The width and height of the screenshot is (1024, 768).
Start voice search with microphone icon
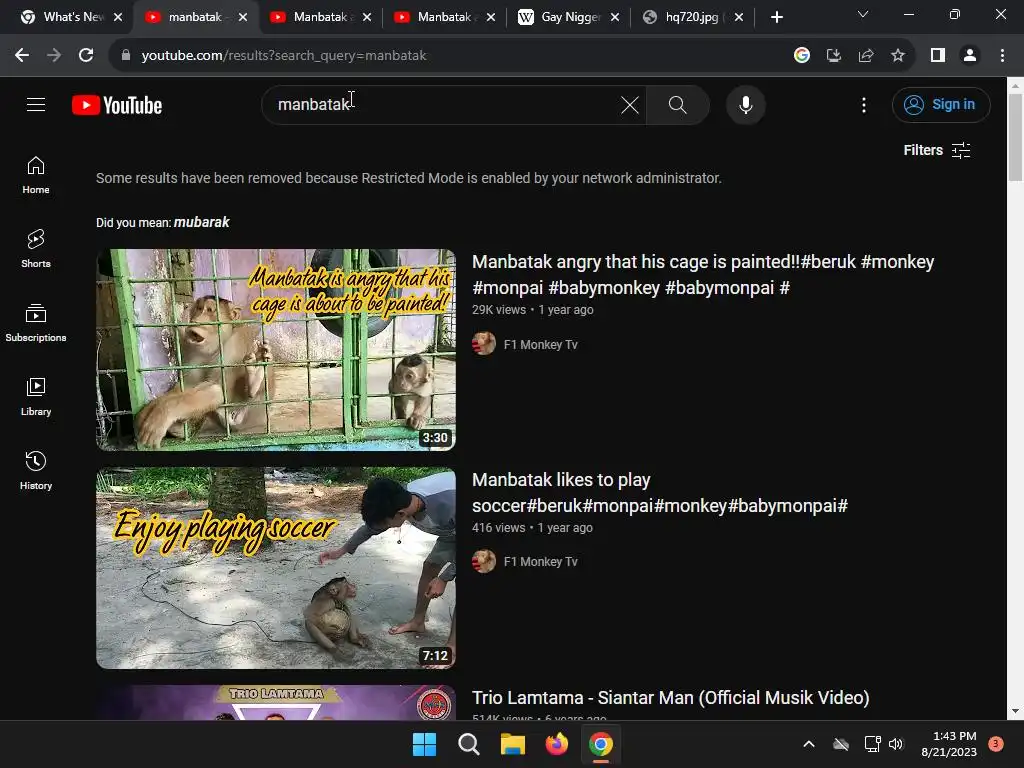745,104
